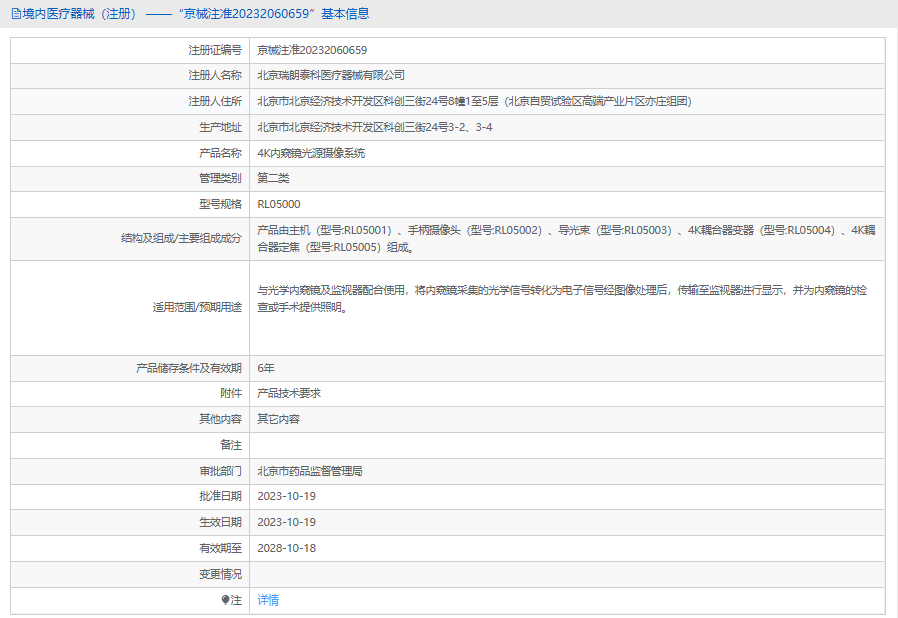Select the 6年 validity value
898x618 pixels.
pyautogui.click(x=266, y=368)
